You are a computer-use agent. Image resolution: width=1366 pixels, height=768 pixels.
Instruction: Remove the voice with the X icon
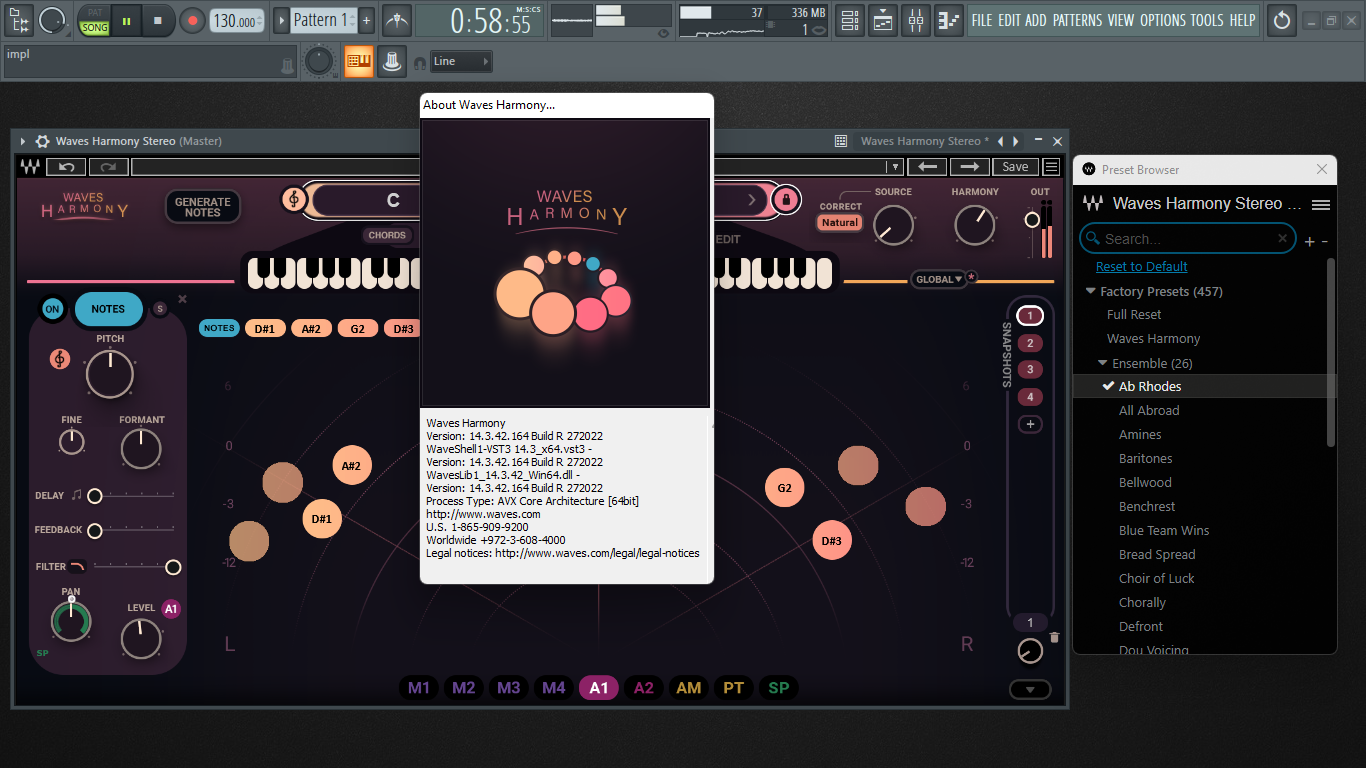pos(182,299)
